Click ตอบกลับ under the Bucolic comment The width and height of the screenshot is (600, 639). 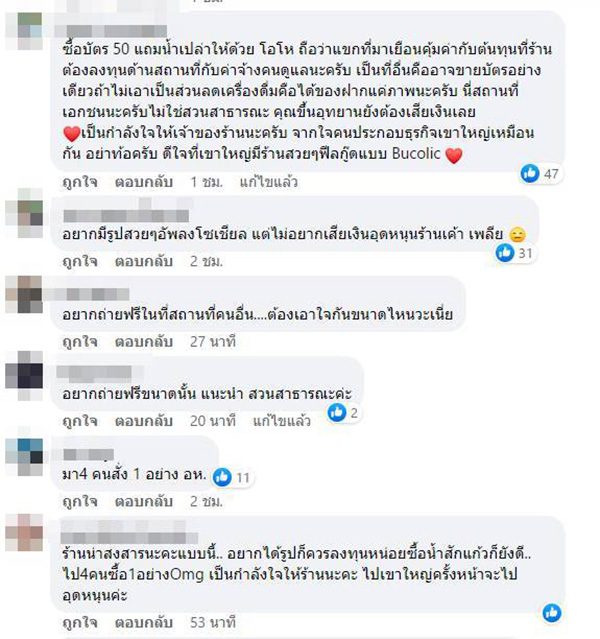point(144,182)
